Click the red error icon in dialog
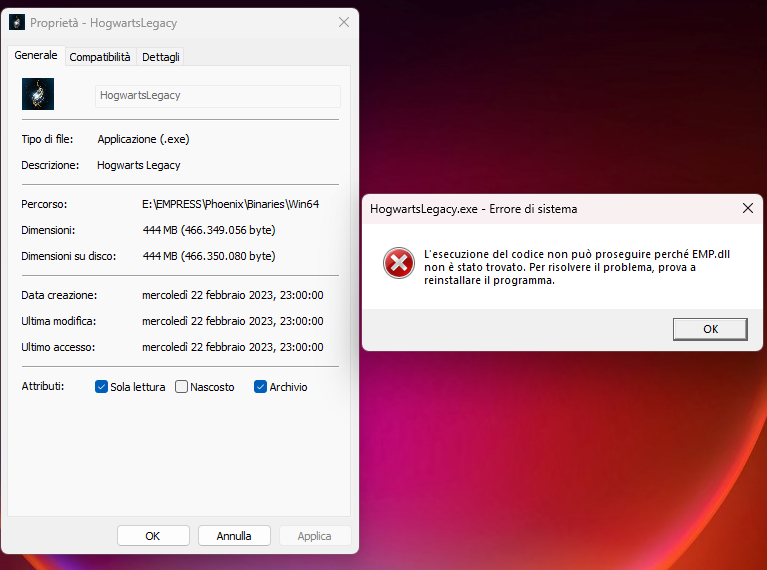Image resolution: width=767 pixels, height=570 pixels. 399,263
